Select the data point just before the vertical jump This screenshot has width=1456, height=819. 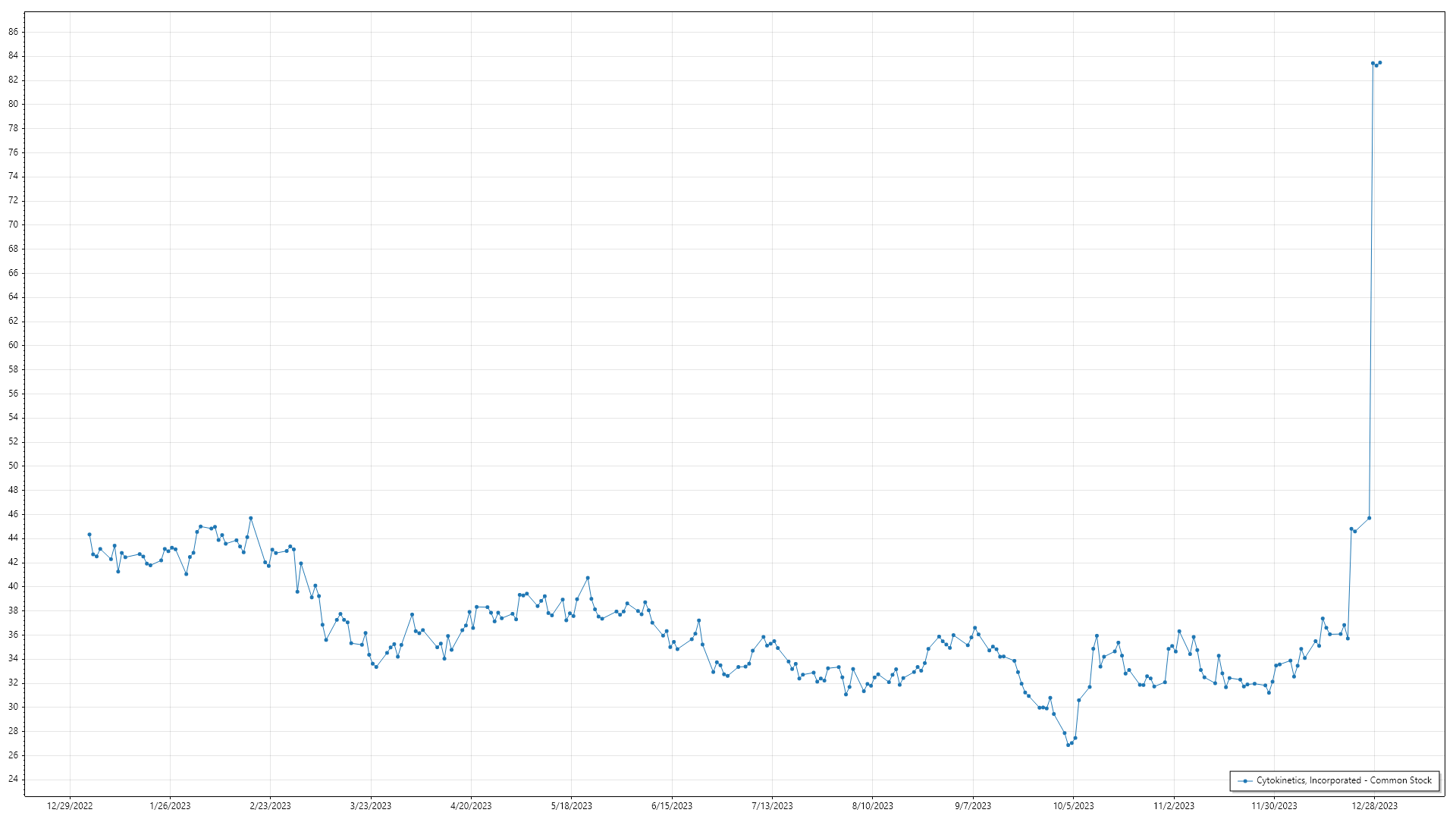(1369, 518)
